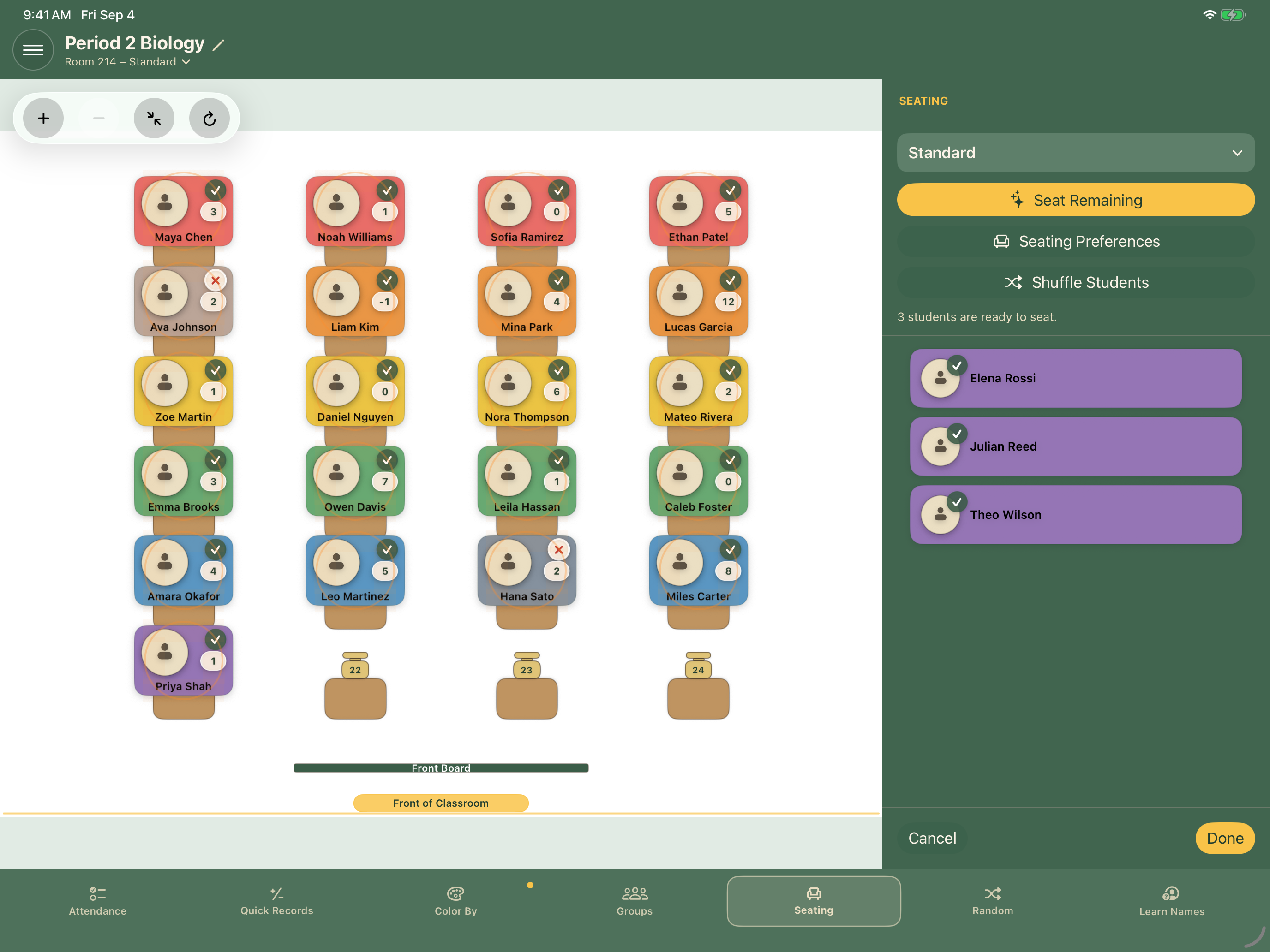Screen dimensions: 1270x952
Task: Tap Owen Davis avatar icon
Action: coord(336,473)
